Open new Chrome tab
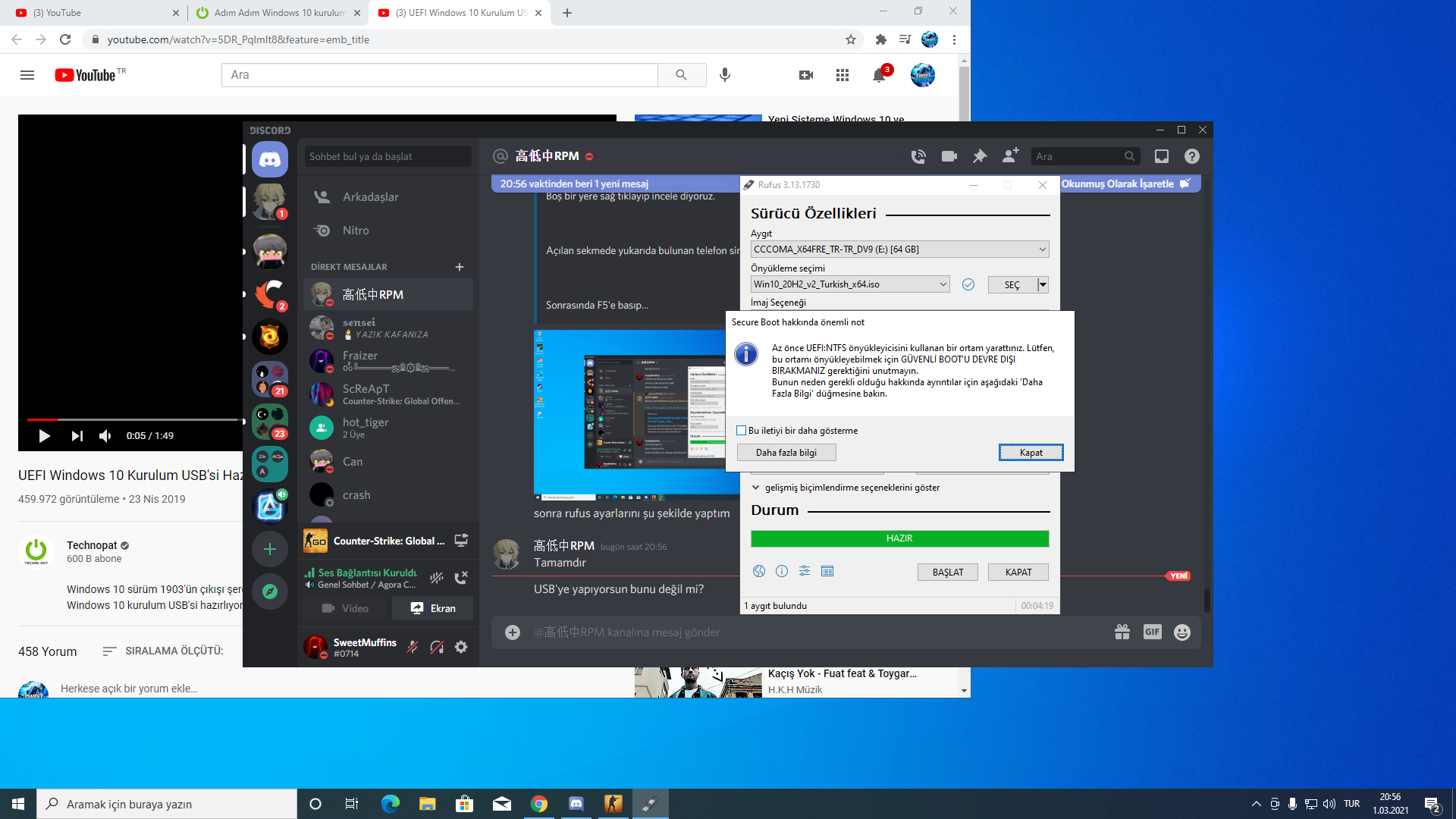1456x819 pixels. click(567, 13)
